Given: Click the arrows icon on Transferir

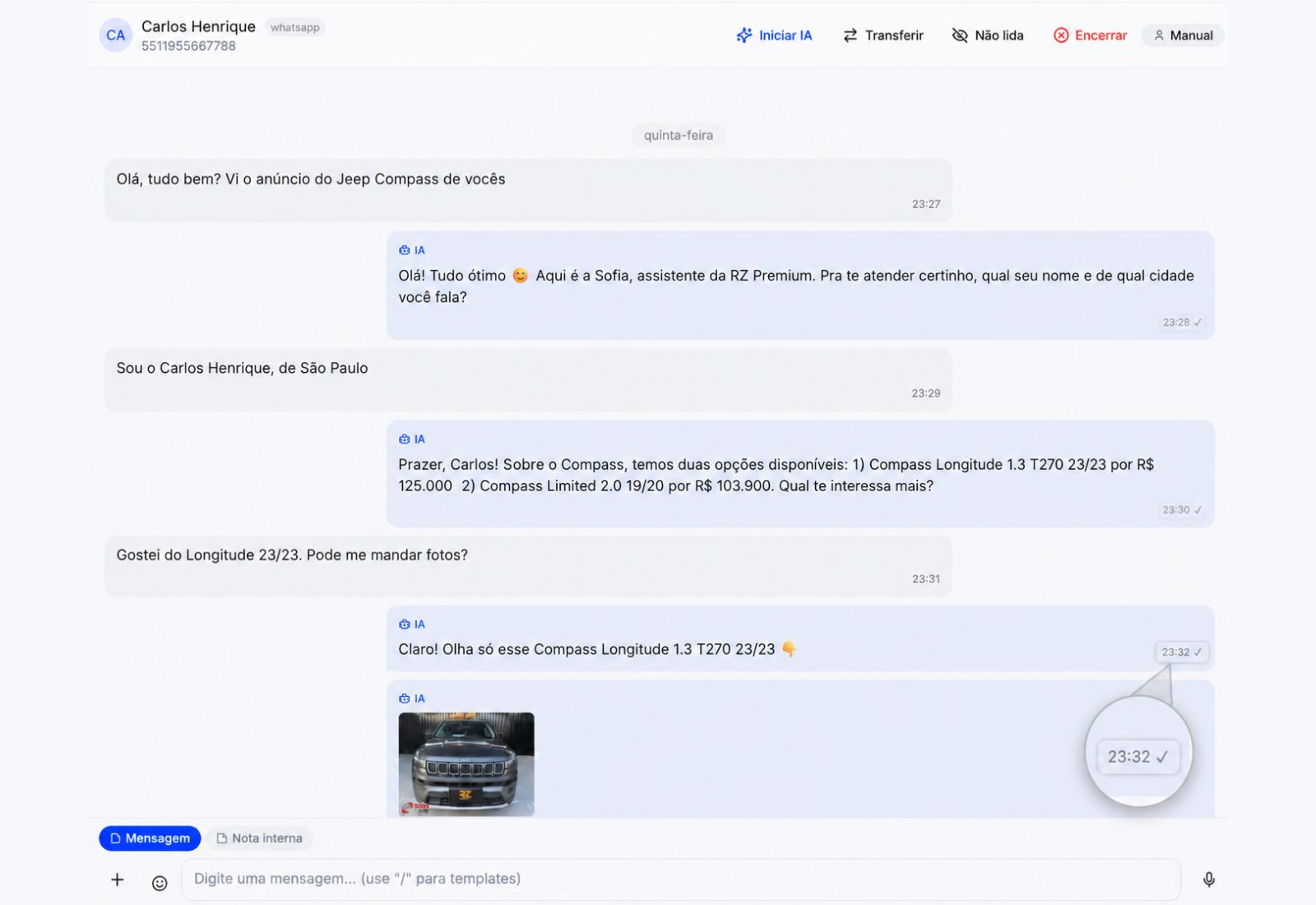Looking at the screenshot, I should click(850, 35).
